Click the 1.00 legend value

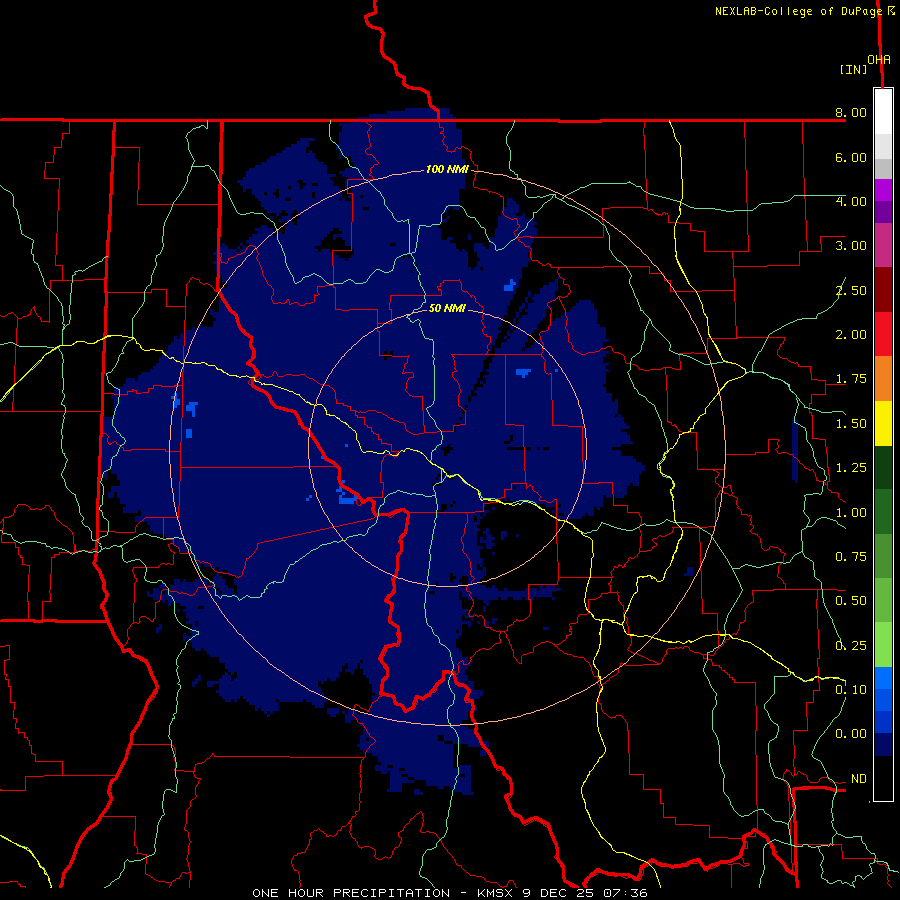851,513
